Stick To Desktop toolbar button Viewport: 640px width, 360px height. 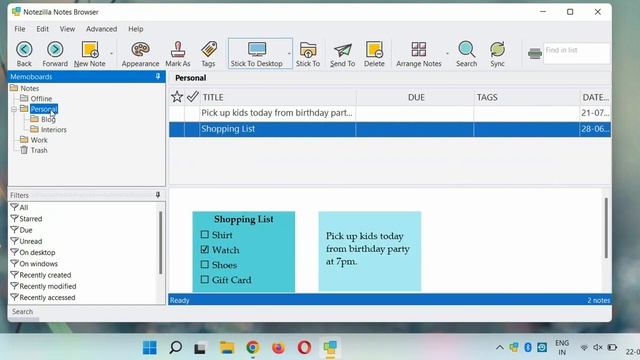click(257, 54)
